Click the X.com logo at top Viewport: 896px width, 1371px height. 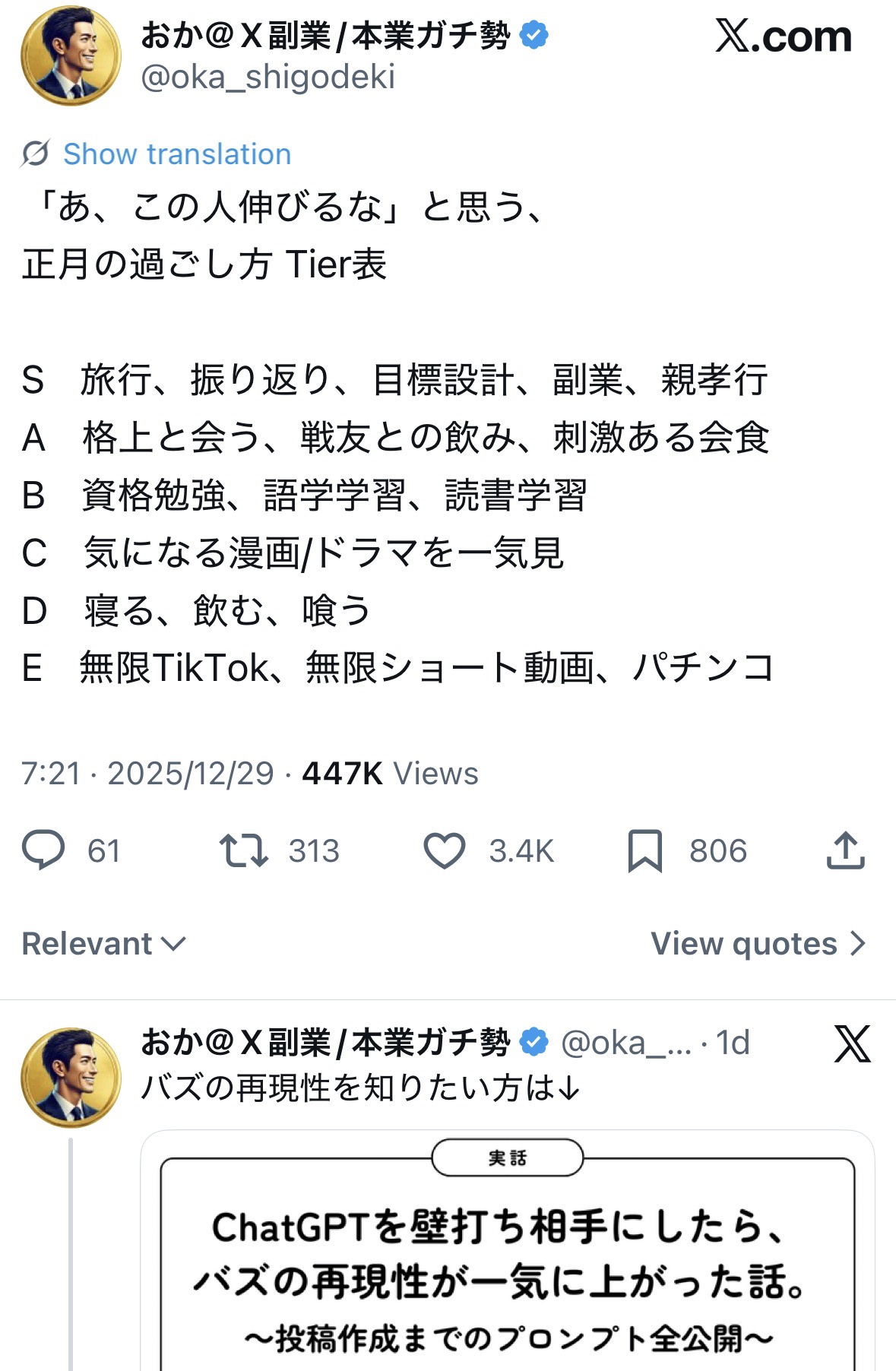(783, 36)
